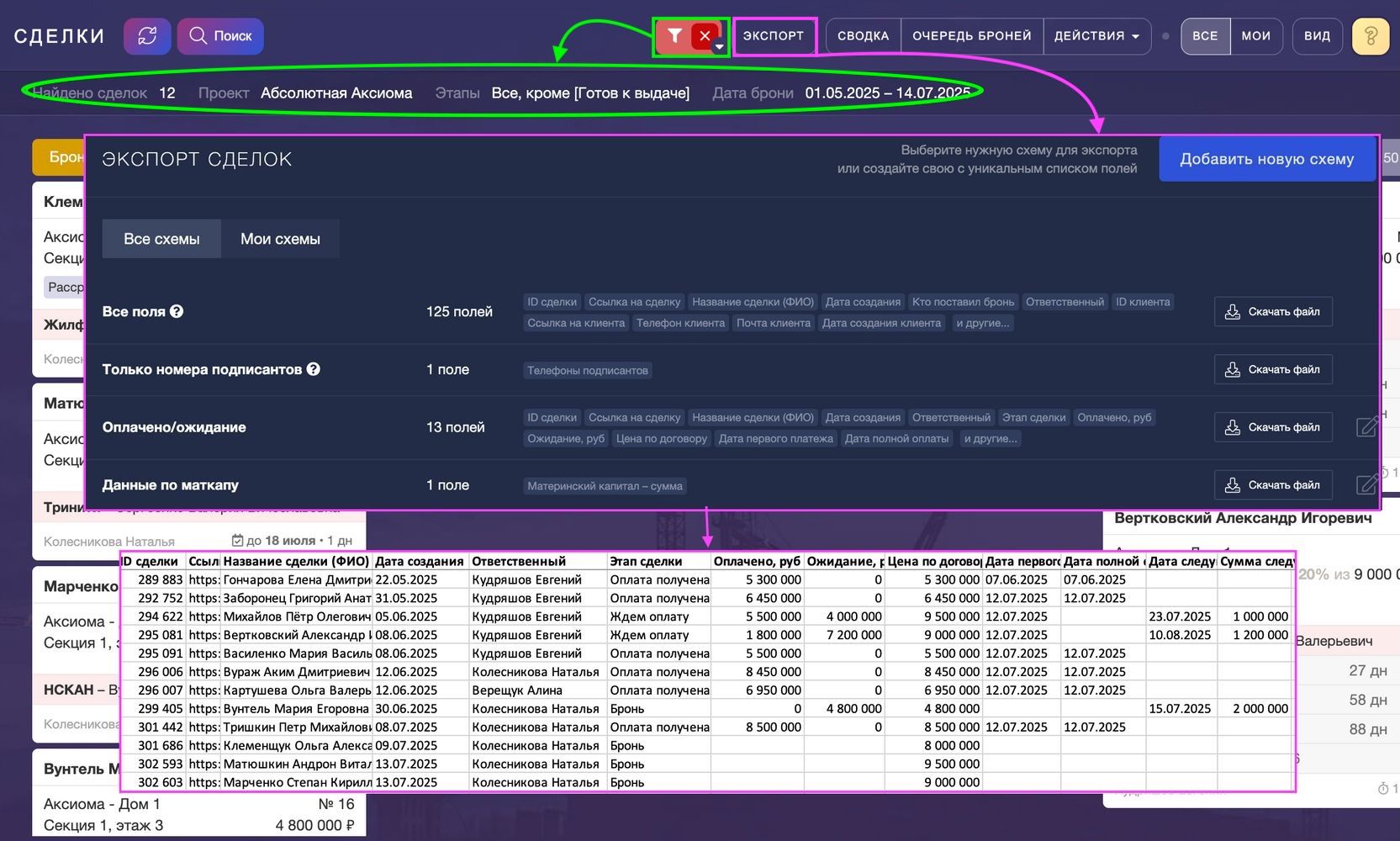This screenshot has height=841, width=1400.
Task: Click the yellow help question mark icon
Action: coord(1370,36)
